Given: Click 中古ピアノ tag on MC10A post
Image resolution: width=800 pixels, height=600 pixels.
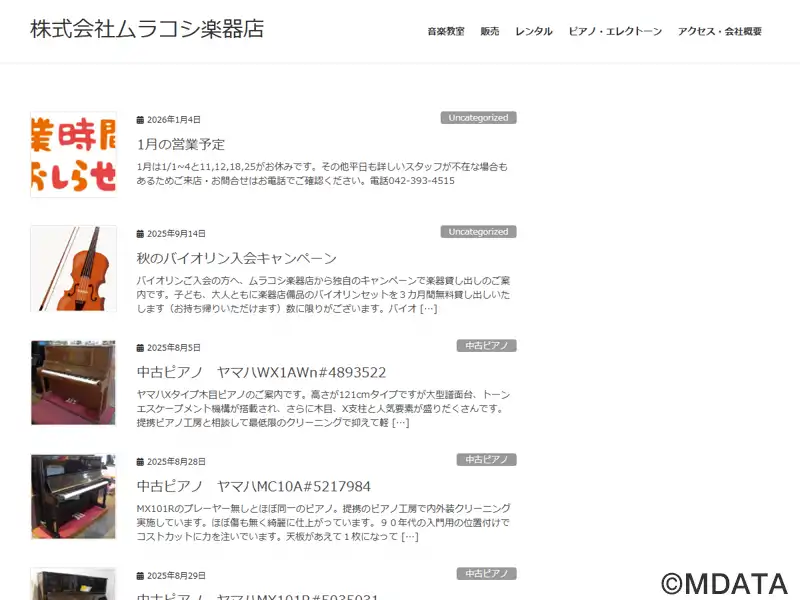Looking at the screenshot, I should [x=487, y=460].
